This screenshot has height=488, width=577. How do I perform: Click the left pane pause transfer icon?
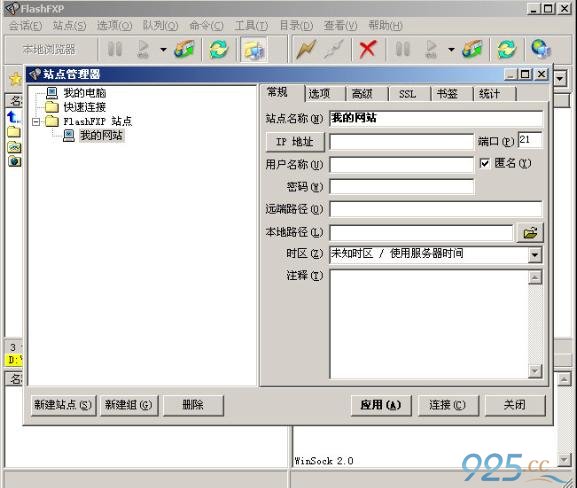click(x=114, y=49)
